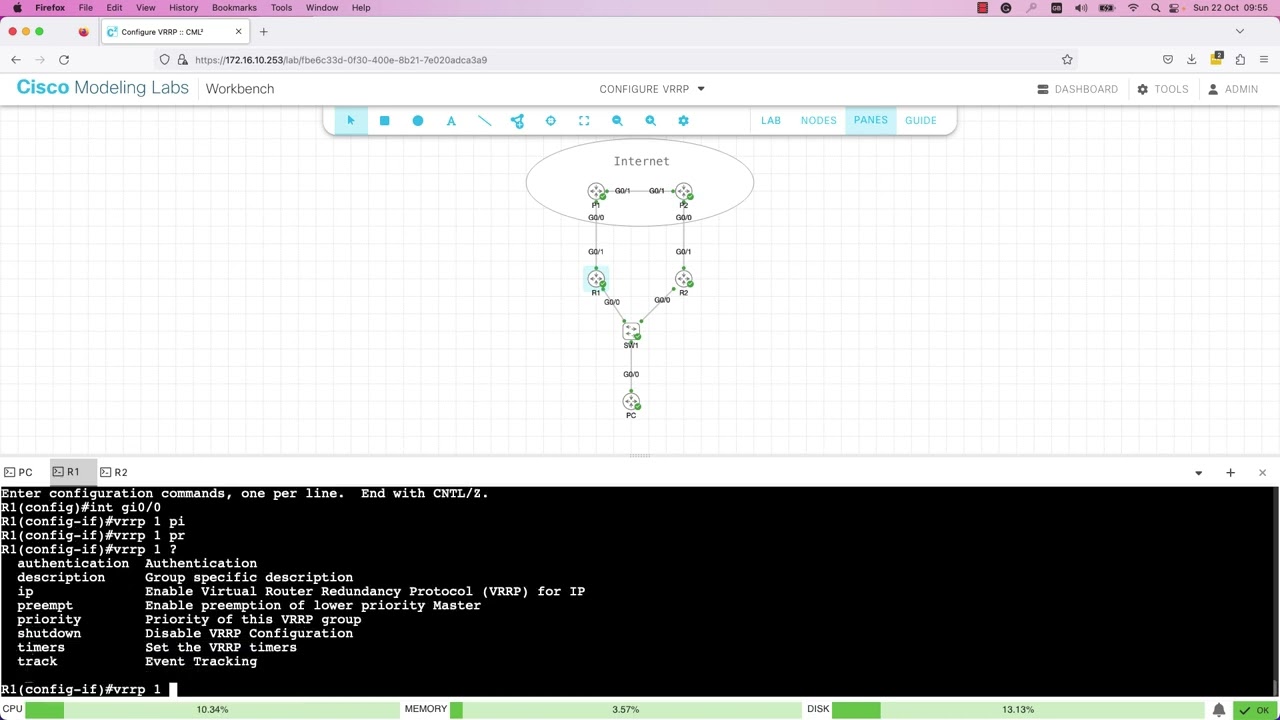The height and width of the screenshot is (720, 1280).
Task: Click the Save to Pocket icon
Action: click(x=1167, y=60)
